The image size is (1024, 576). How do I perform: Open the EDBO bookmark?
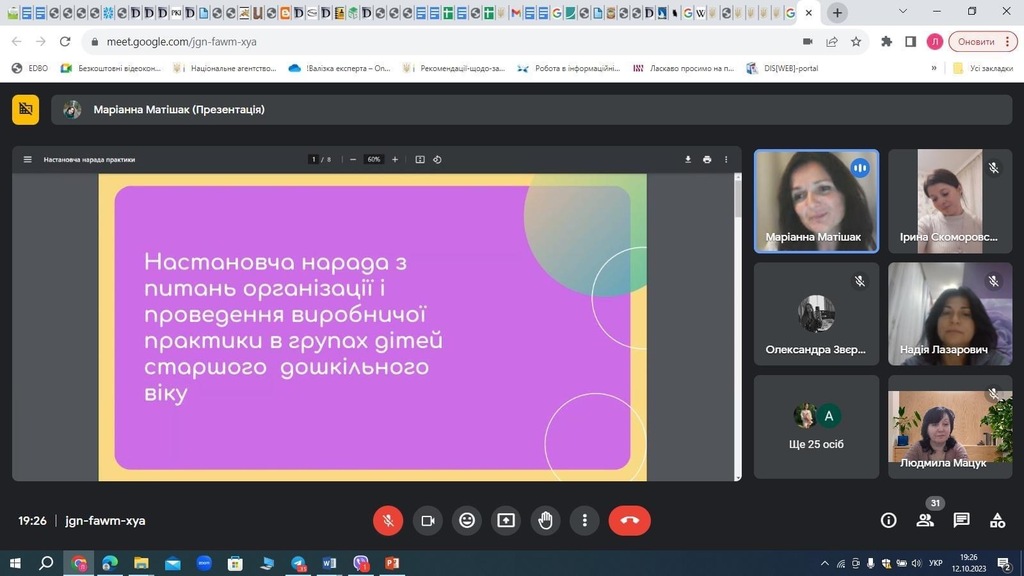[30, 68]
